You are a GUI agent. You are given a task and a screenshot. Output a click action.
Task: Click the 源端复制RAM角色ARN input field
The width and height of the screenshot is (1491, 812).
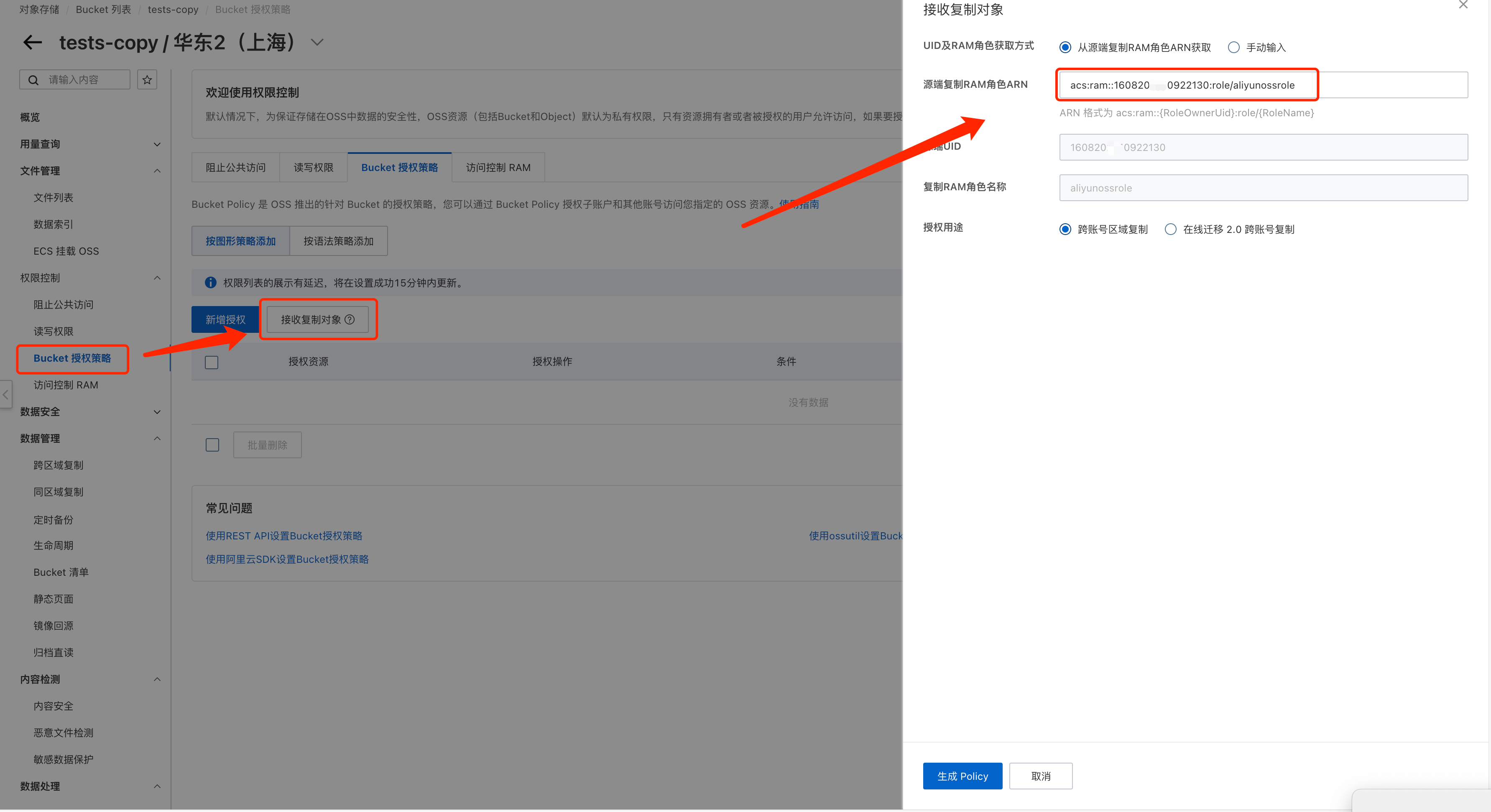pos(1262,85)
